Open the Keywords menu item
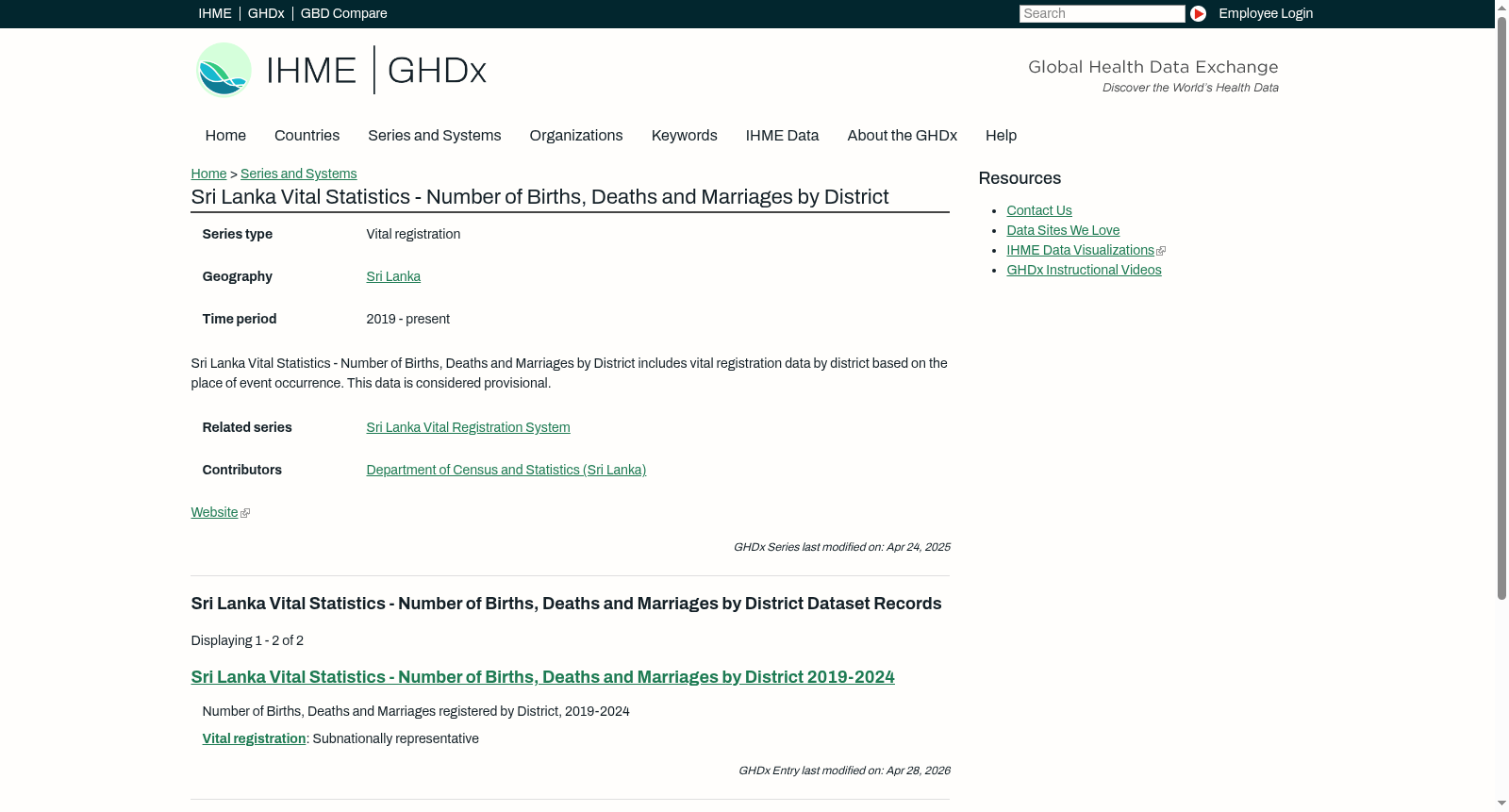Image resolution: width=1509 pixels, height=812 pixels. pyautogui.click(x=684, y=136)
